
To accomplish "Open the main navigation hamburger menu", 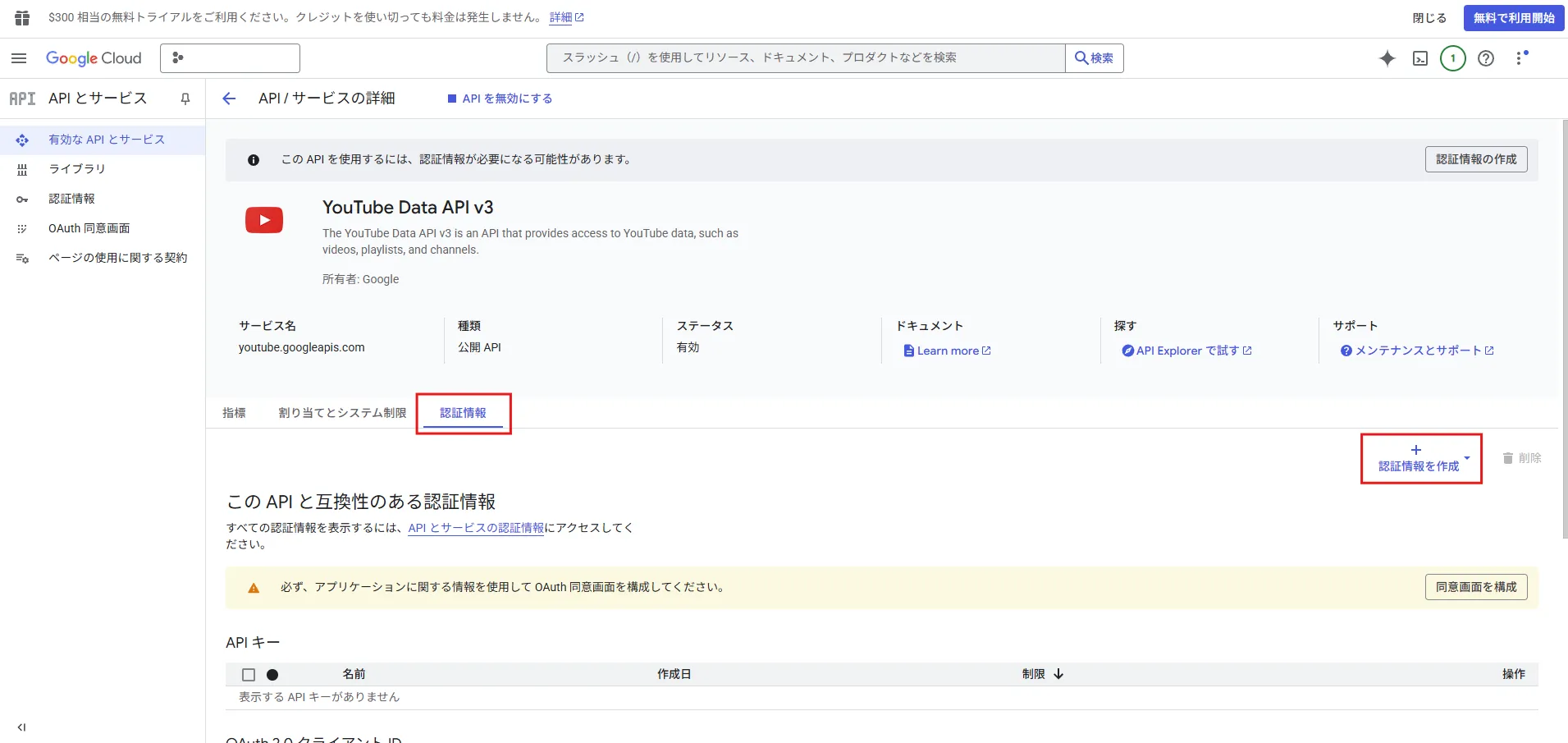I will tap(19, 58).
